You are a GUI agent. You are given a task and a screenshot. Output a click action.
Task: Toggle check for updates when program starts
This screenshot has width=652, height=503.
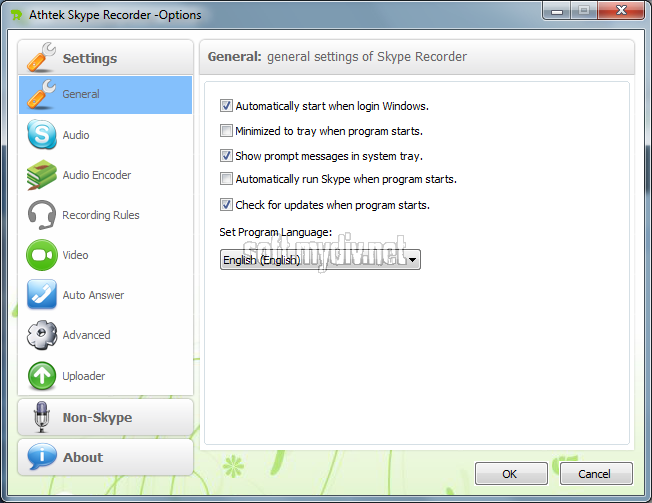(226, 205)
